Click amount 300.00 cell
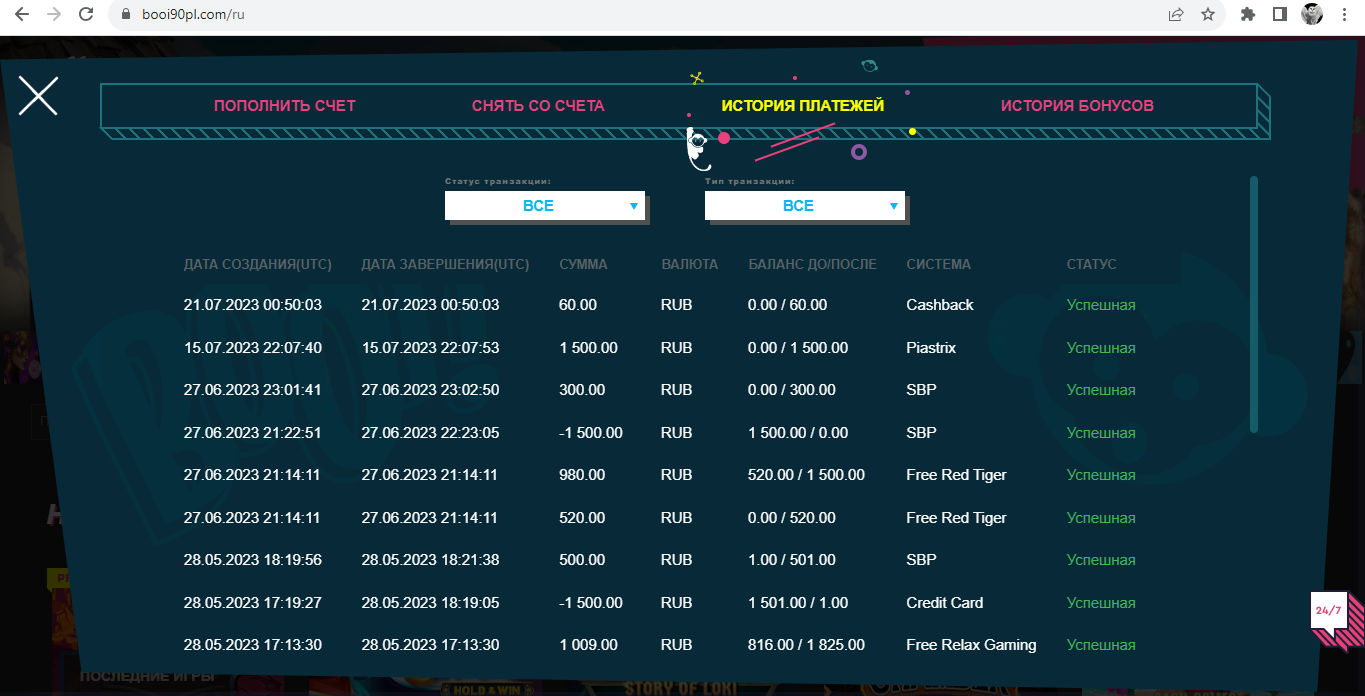1365x696 pixels. (582, 390)
